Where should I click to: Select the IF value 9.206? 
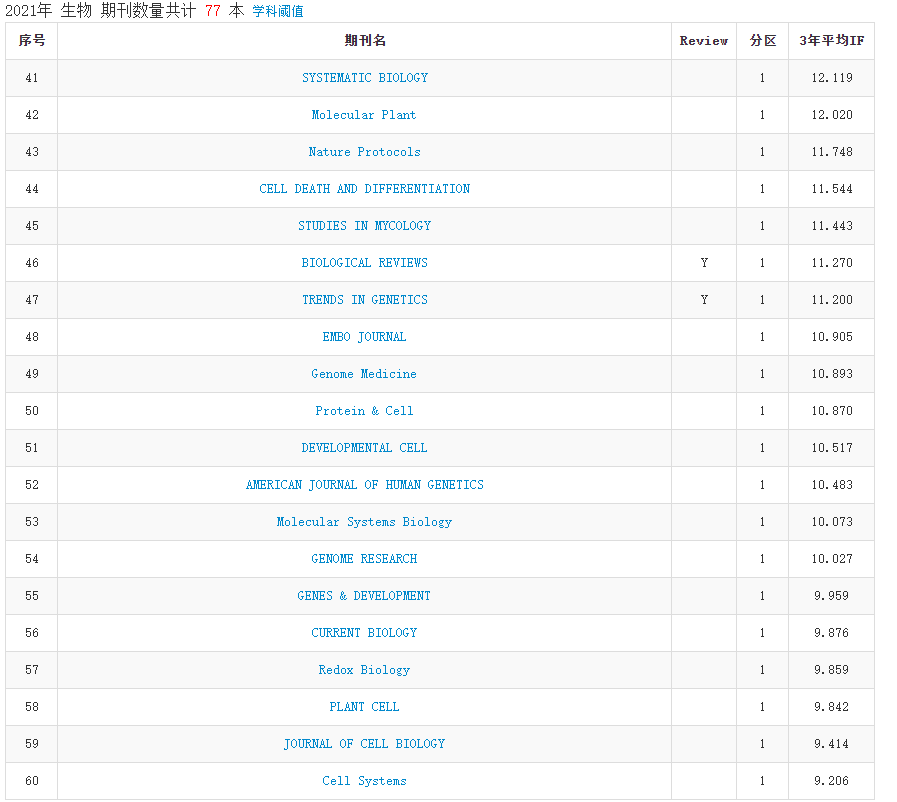tap(832, 781)
